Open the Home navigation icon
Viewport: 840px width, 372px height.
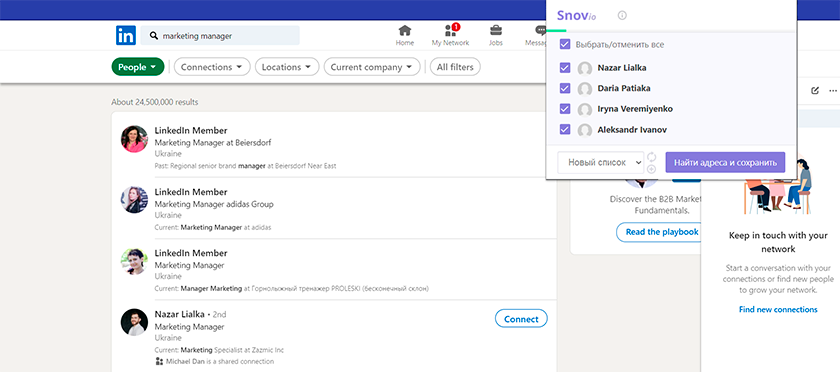(x=405, y=31)
